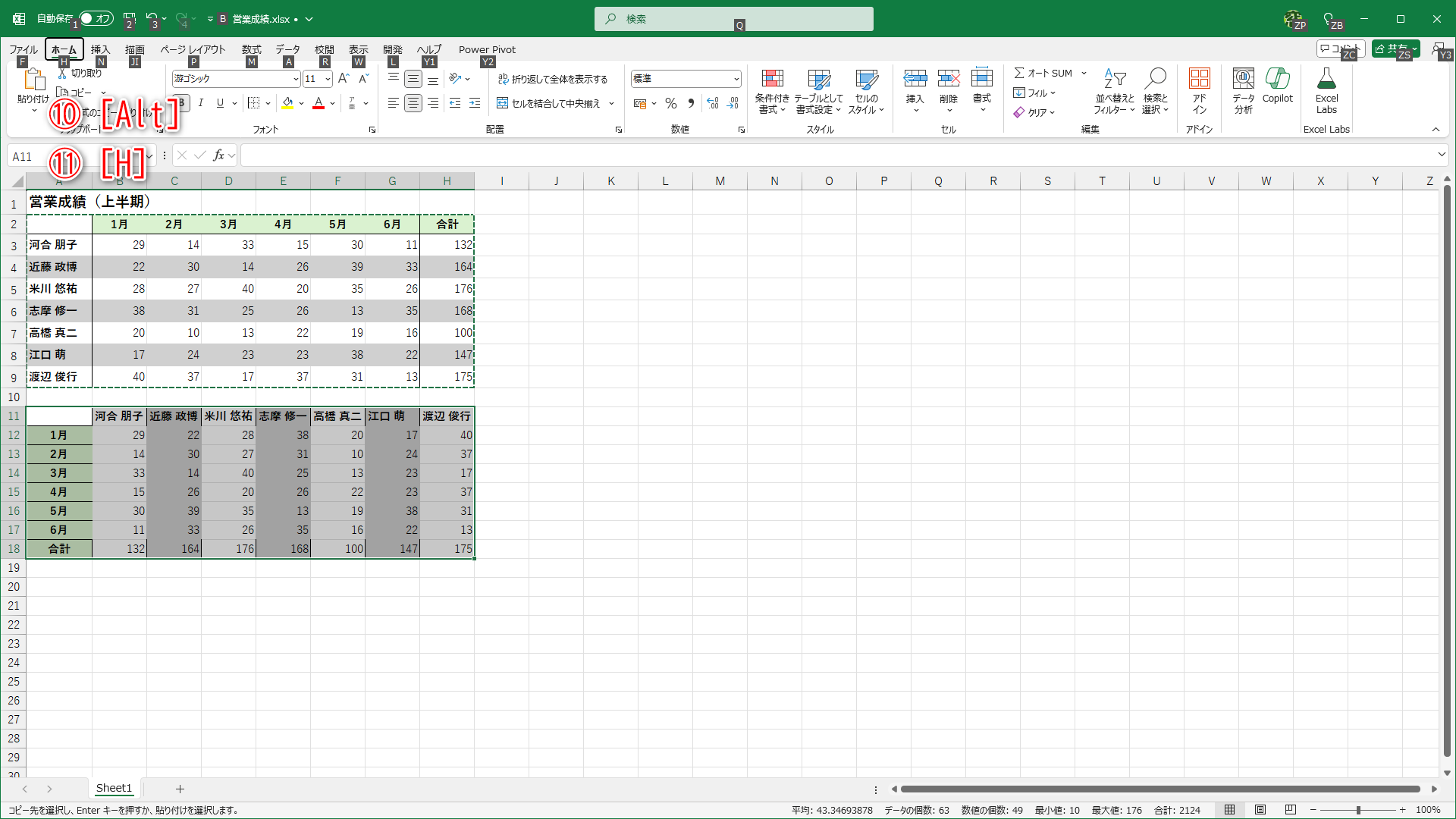The width and height of the screenshot is (1456, 819).
Task: Open the font size dropdown
Action: pyautogui.click(x=328, y=79)
